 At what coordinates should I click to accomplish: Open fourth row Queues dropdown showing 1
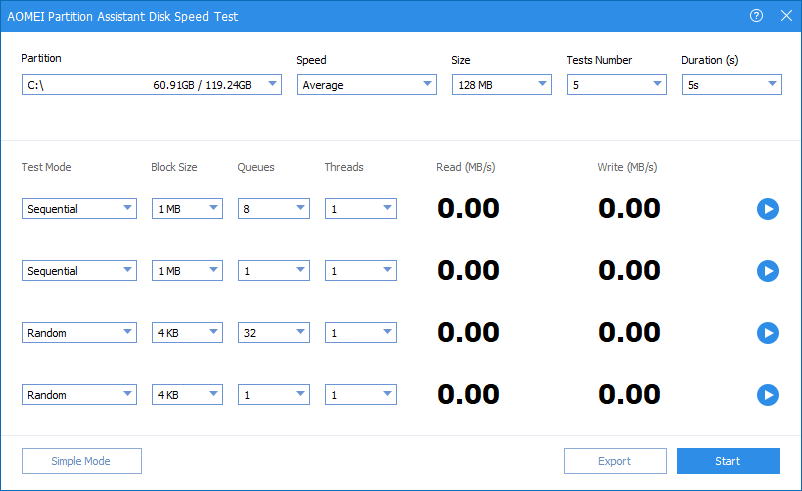coord(274,395)
